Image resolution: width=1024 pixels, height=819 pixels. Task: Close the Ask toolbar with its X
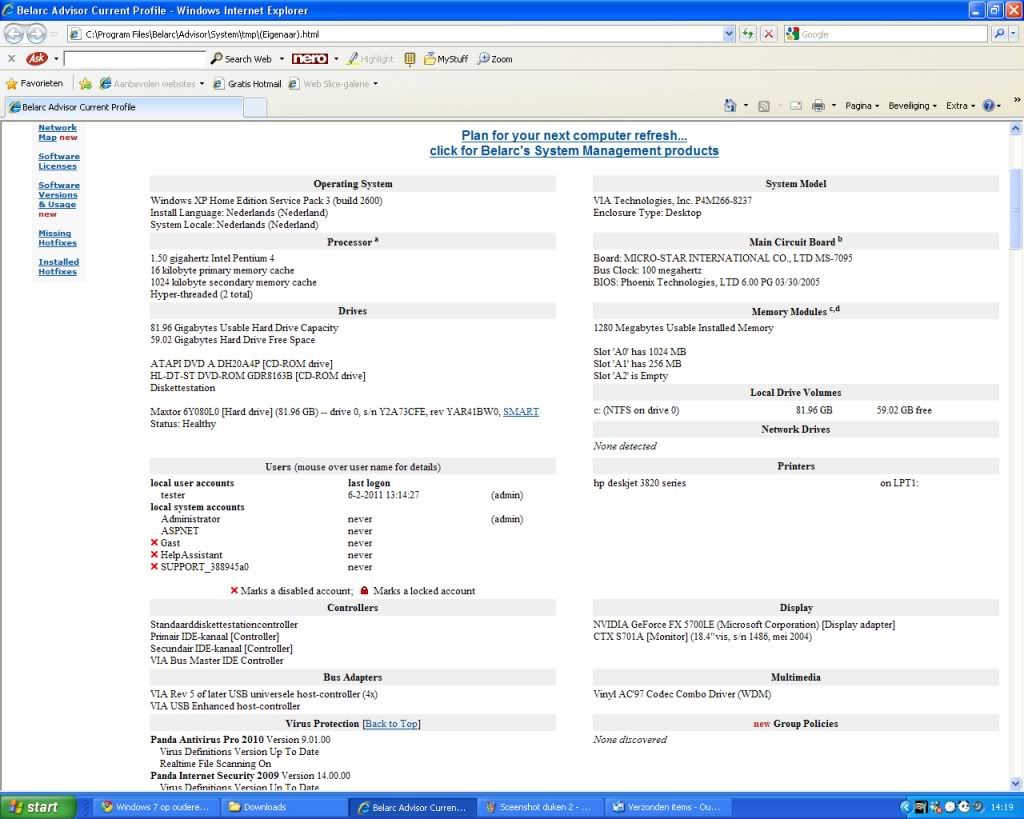[11, 59]
